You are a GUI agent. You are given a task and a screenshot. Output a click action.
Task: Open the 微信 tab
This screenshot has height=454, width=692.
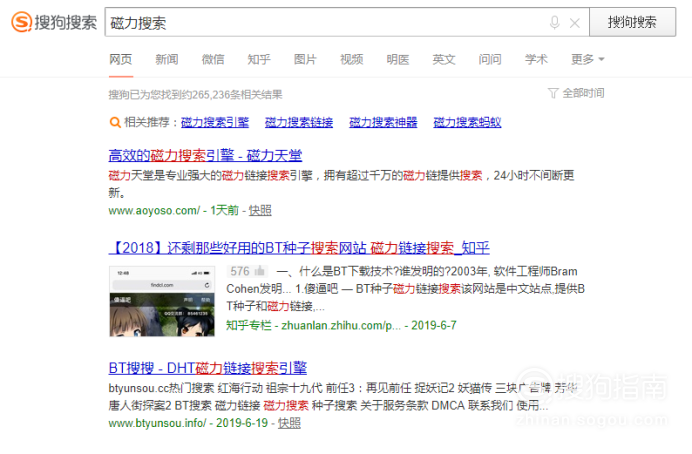click(213, 59)
